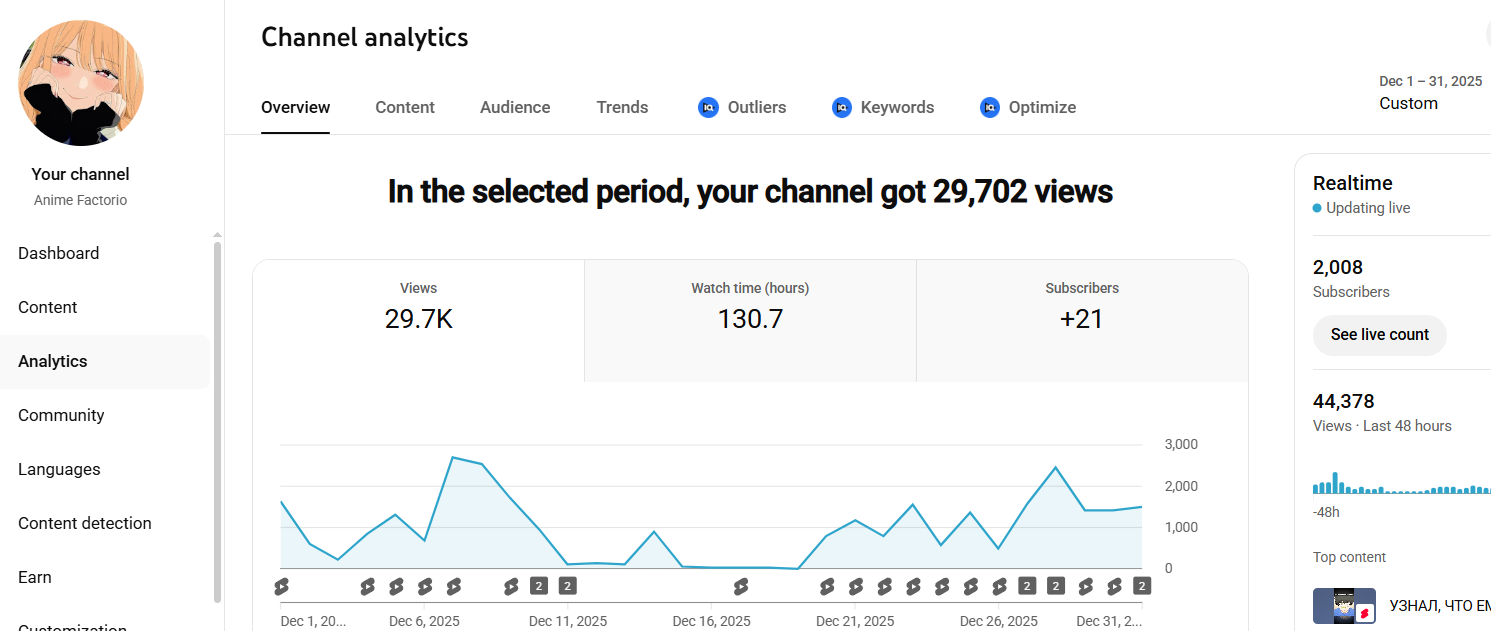1491x631 pixels.
Task: Open Content in the left sidebar
Action: (x=105, y=307)
